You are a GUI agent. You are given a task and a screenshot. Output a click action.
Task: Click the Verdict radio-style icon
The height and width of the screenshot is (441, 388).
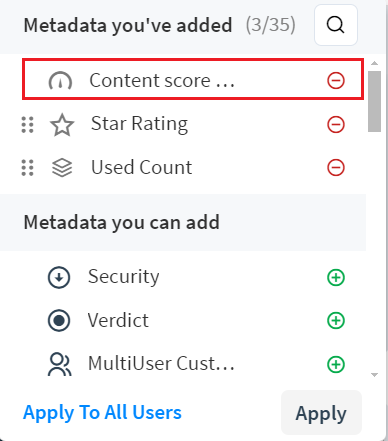click(59, 321)
